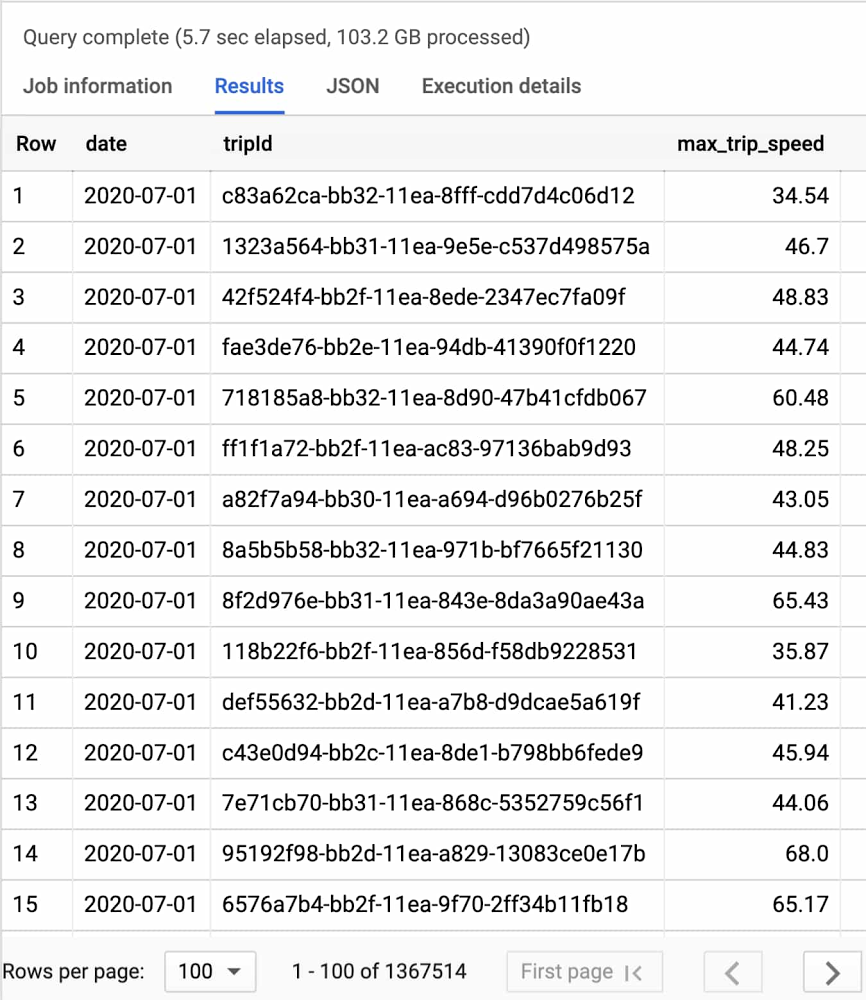Image resolution: width=866 pixels, height=1000 pixels.
Task: Switch to the Results tab
Action: pyautogui.click(x=249, y=86)
